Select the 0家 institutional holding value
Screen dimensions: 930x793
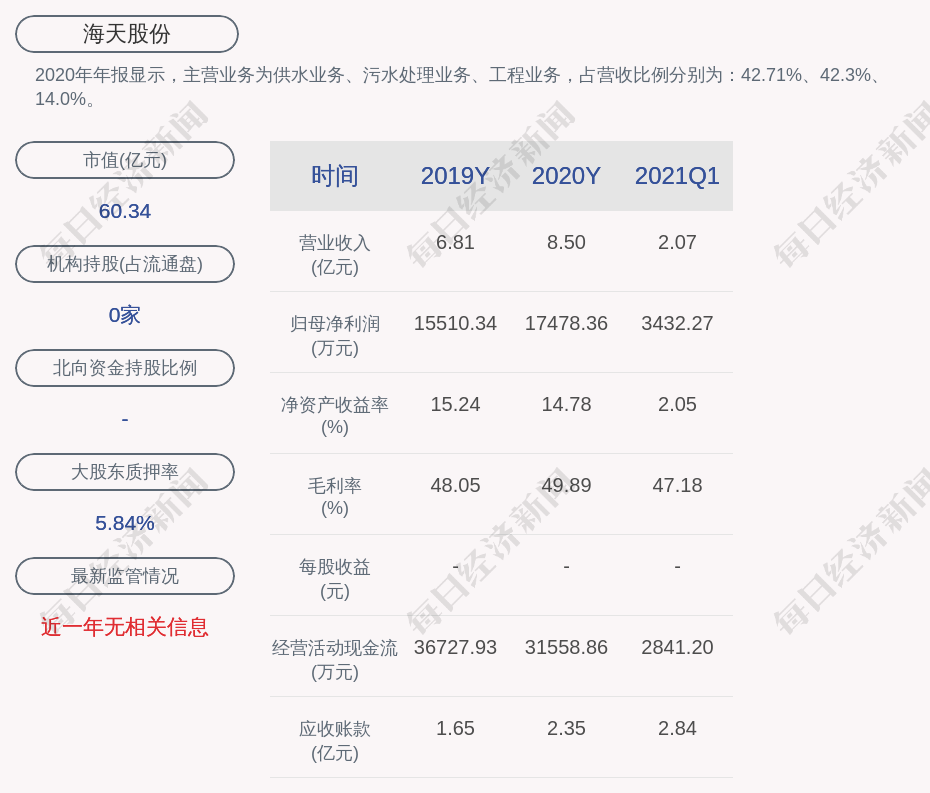pyautogui.click(x=125, y=315)
